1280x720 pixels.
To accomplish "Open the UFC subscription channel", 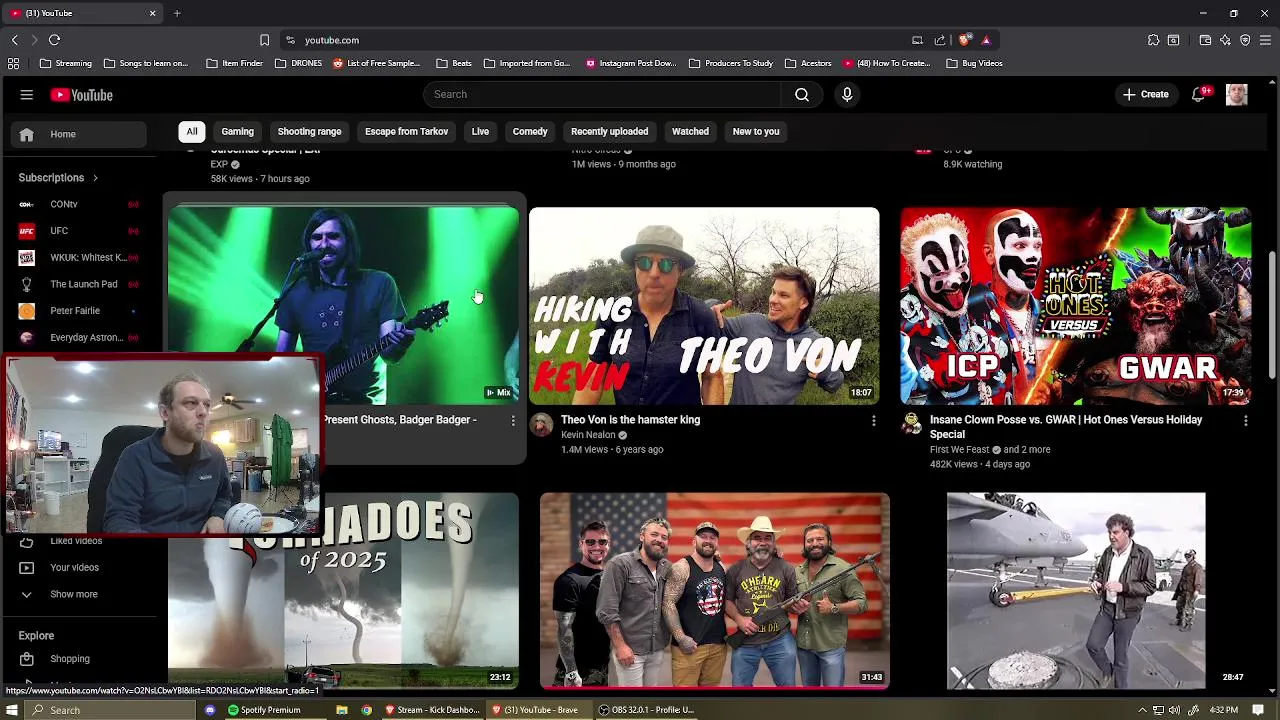I will tap(79, 231).
